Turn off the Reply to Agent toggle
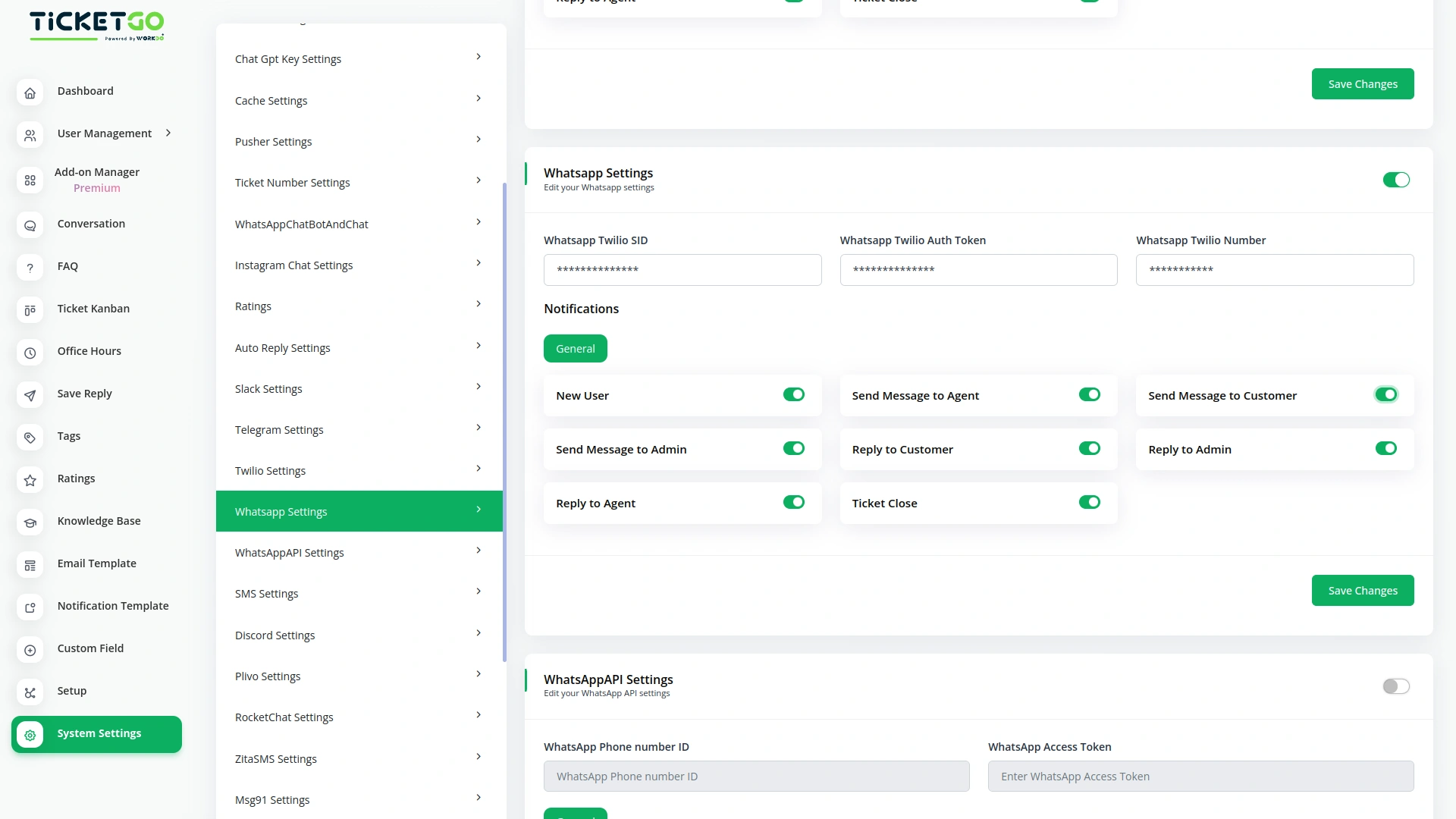 coord(794,502)
